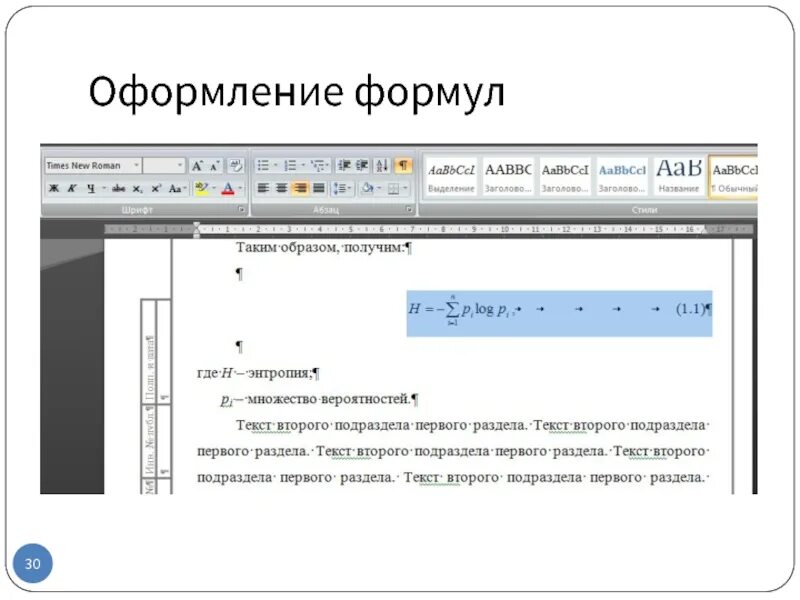Viewport: 800px width, 600px height.
Task: Click the Sort (A-Z) button
Action: (x=382, y=165)
